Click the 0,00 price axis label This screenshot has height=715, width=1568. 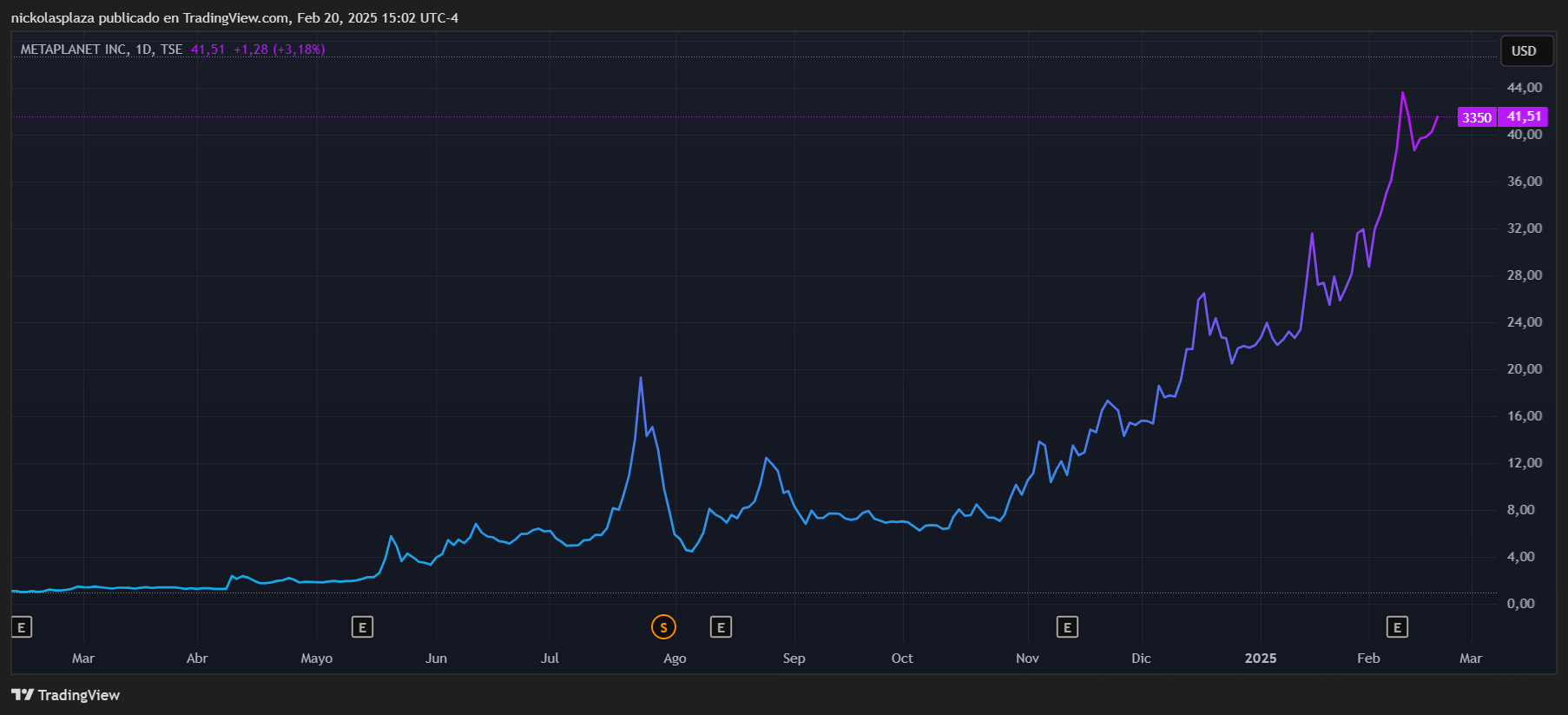coord(1521,604)
